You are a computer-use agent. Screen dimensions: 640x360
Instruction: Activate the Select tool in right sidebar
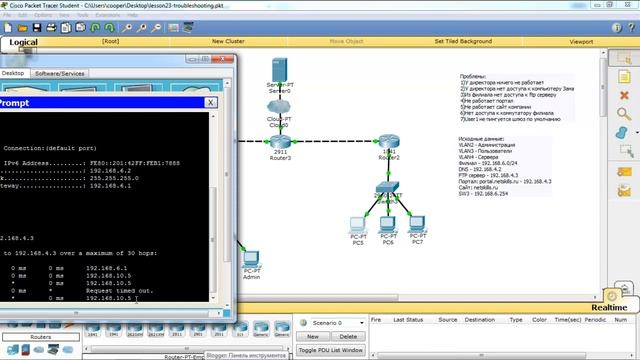[x=624, y=58]
